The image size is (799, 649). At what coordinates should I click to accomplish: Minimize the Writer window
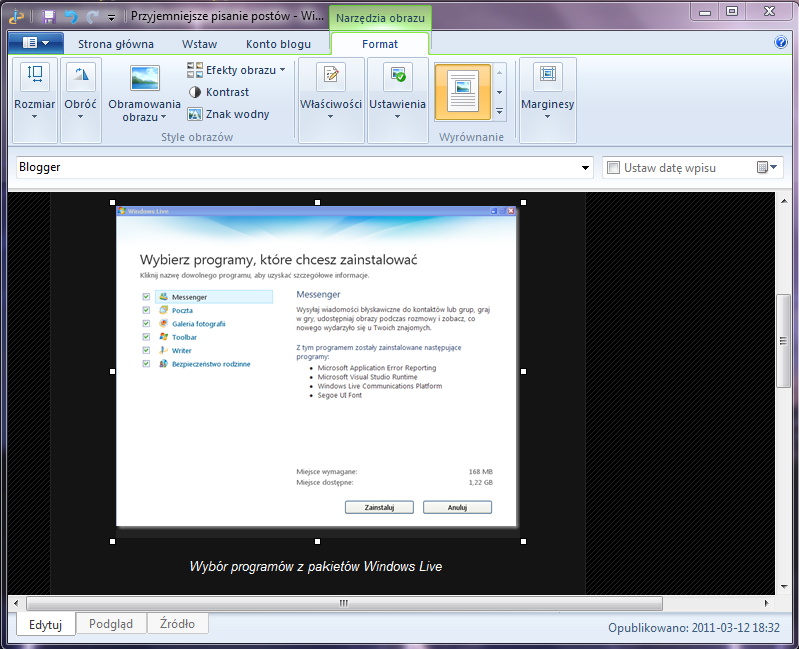(x=705, y=12)
